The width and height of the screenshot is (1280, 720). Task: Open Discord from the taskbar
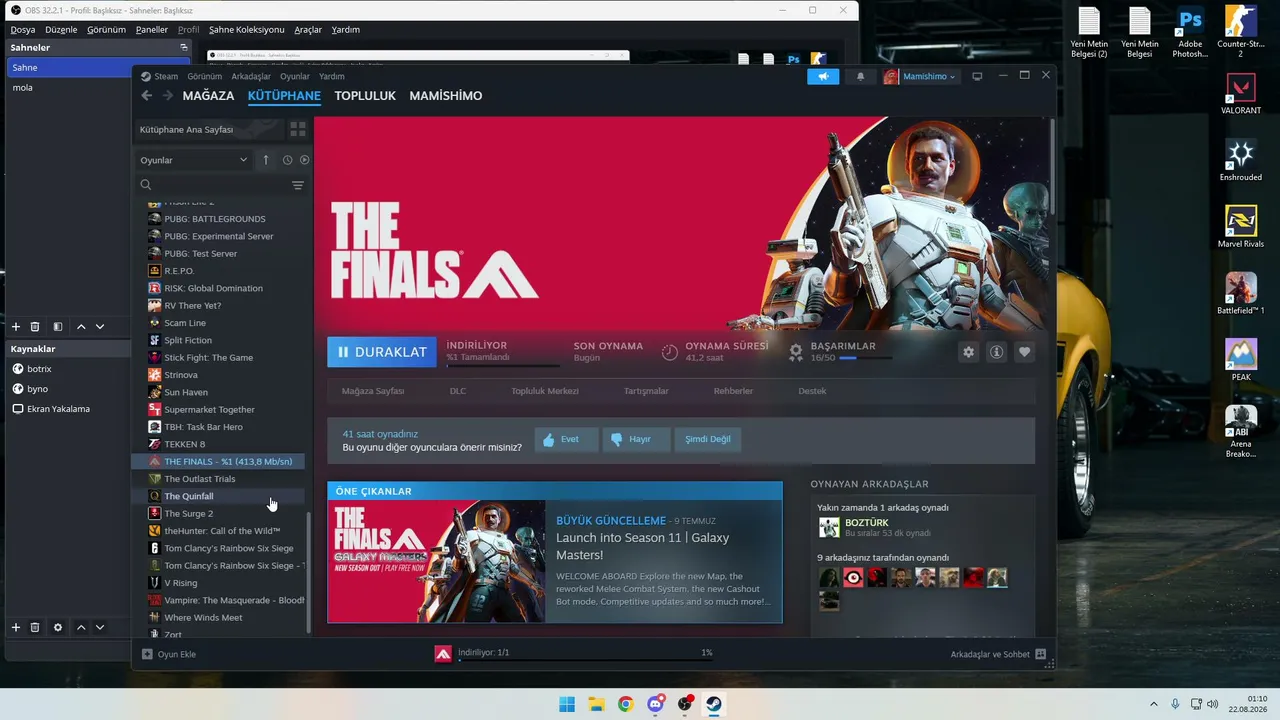point(655,704)
